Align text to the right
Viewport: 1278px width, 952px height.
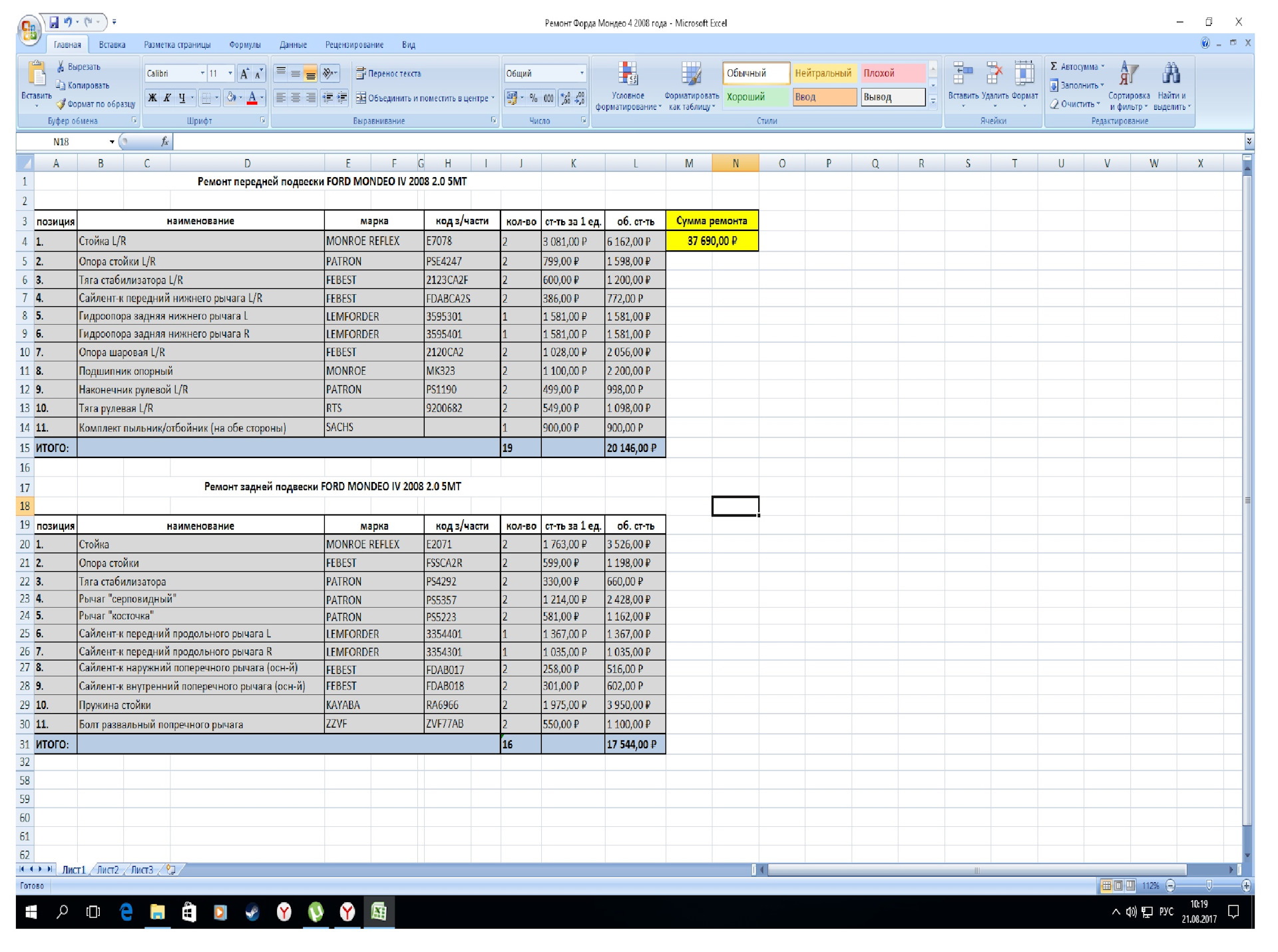[310, 98]
